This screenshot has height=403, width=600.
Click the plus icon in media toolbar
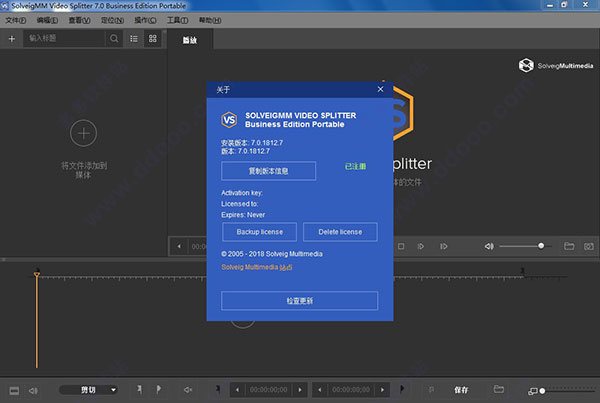[12, 39]
